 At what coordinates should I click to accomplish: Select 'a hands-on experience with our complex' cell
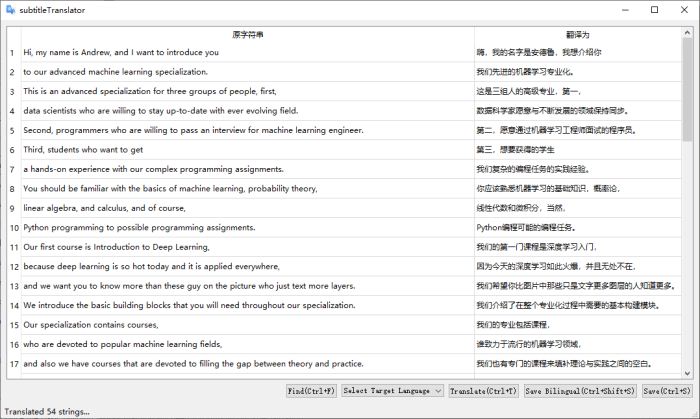coord(248,169)
